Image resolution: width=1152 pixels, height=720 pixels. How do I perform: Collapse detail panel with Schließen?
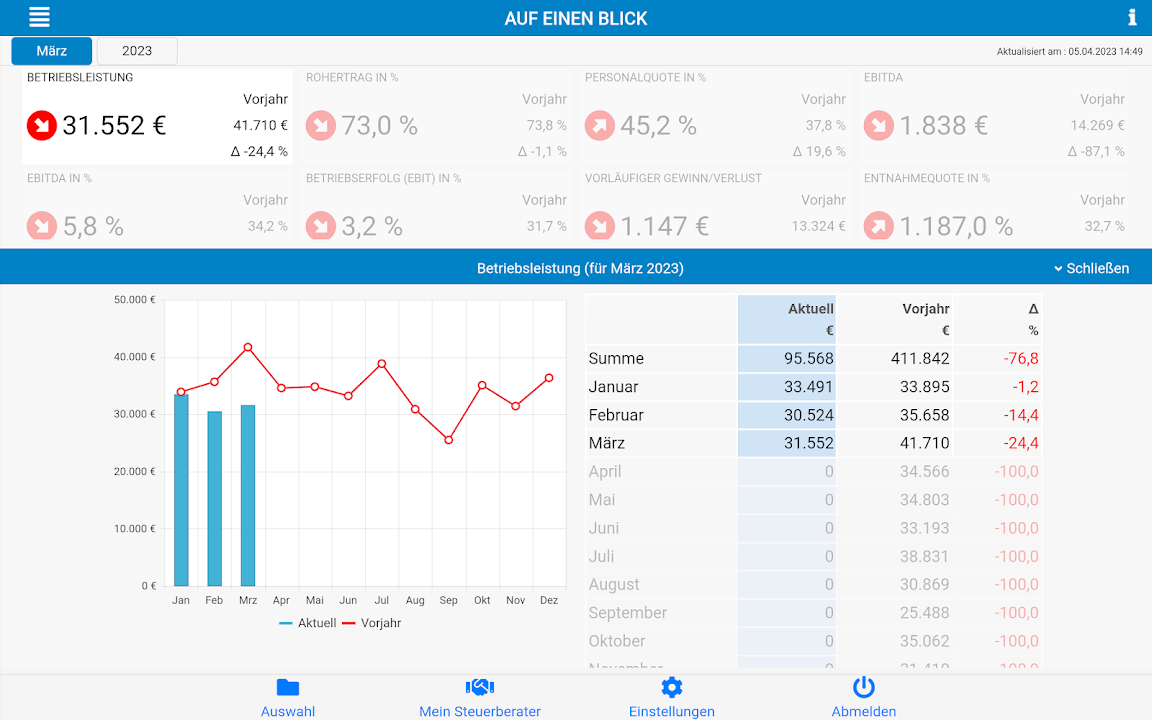[1091, 268]
